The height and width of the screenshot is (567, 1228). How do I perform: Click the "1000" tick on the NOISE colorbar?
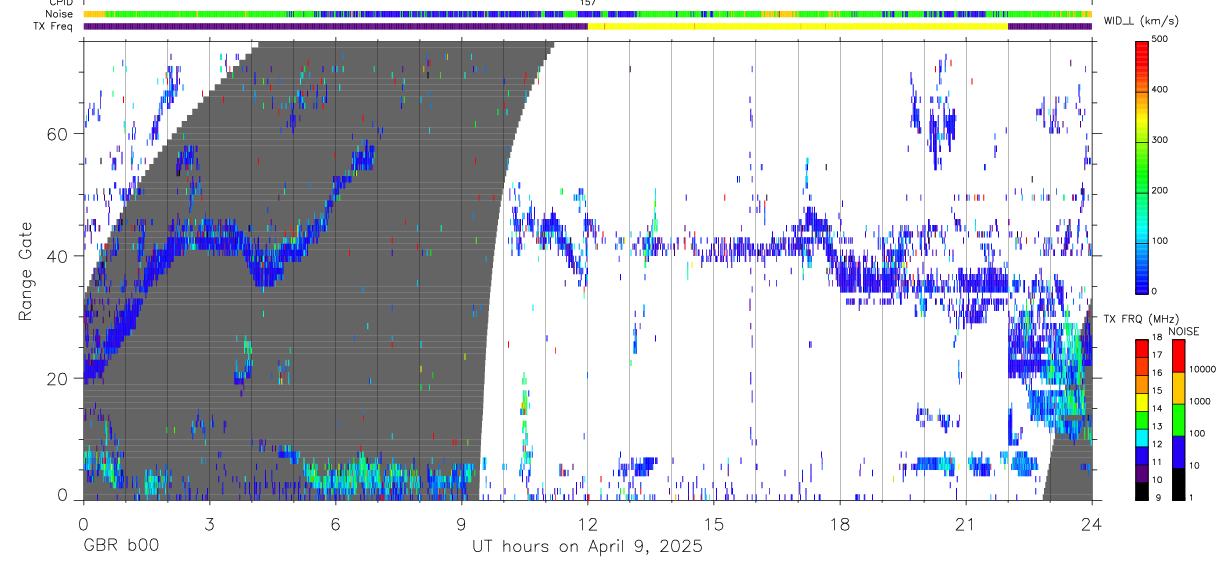(1199, 401)
